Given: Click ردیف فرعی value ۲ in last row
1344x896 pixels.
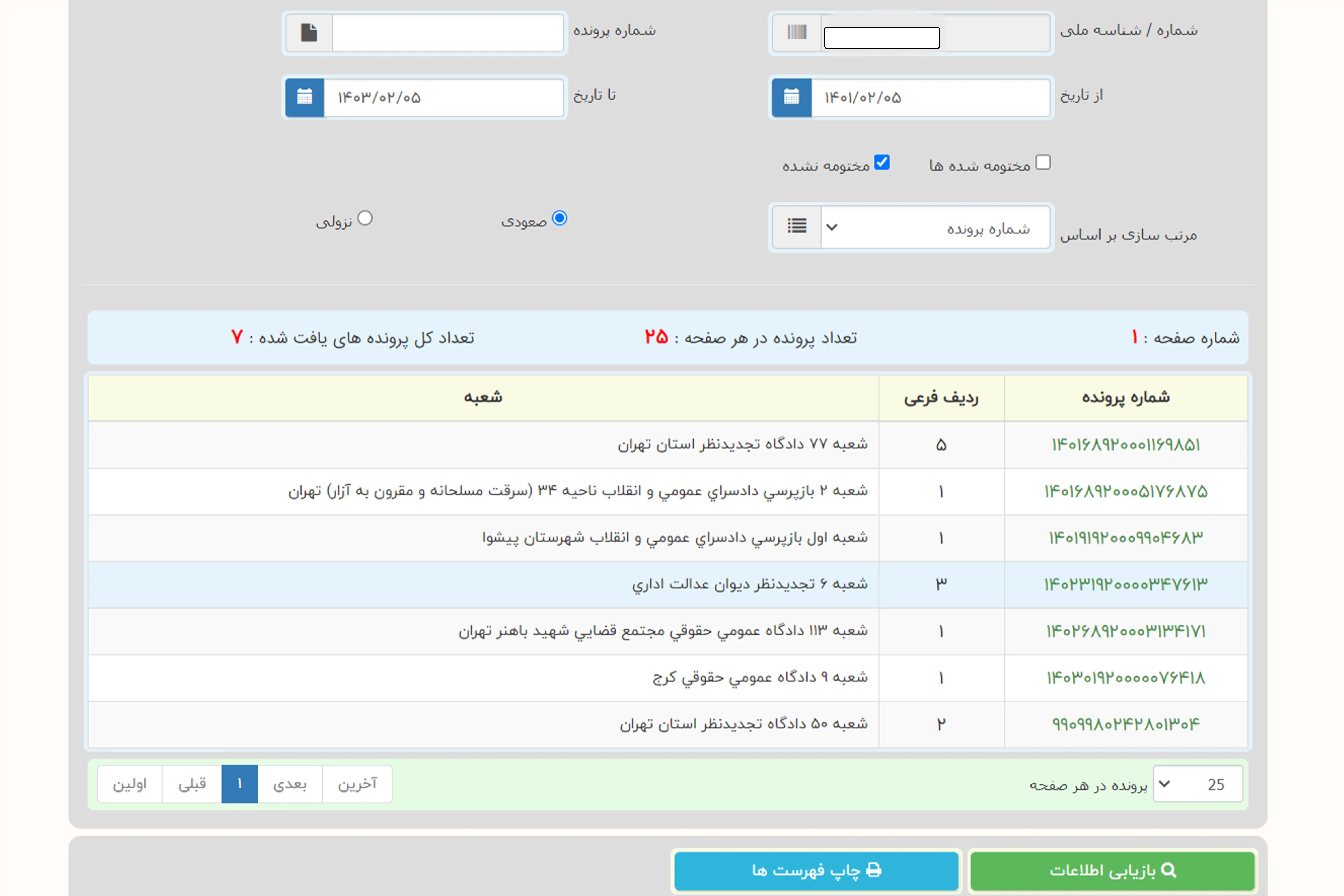Looking at the screenshot, I should tap(941, 725).
